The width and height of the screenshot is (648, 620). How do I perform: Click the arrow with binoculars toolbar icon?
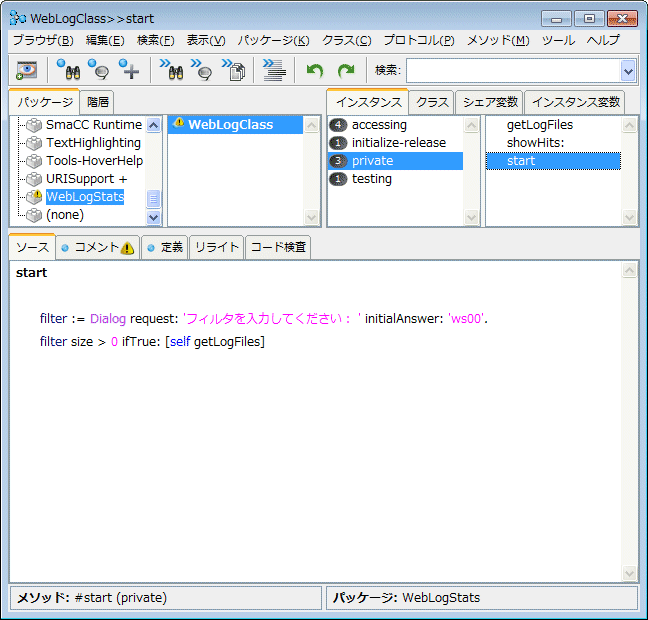click(171, 70)
